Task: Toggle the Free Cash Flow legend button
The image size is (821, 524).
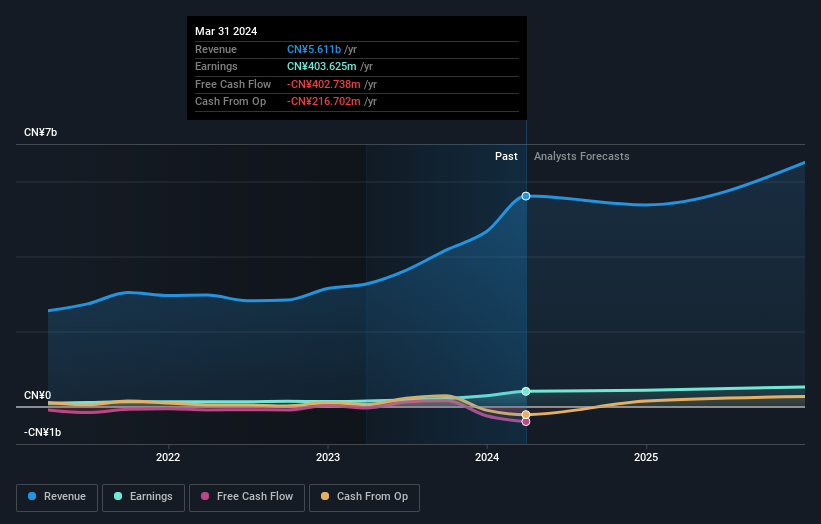Action: [247, 497]
